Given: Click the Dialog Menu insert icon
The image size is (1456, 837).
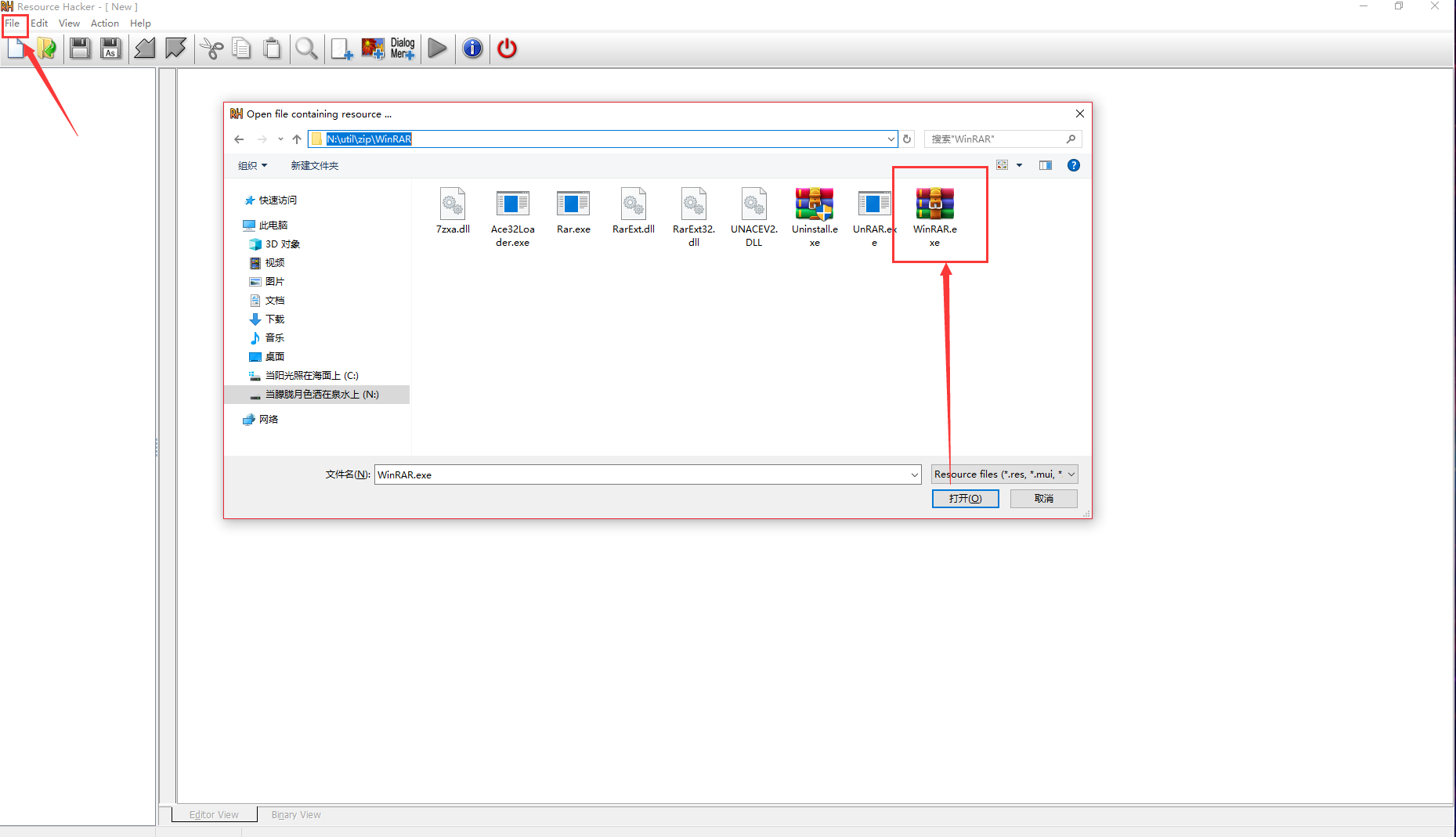Looking at the screenshot, I should pyautogui.click(x=403, y=49).
